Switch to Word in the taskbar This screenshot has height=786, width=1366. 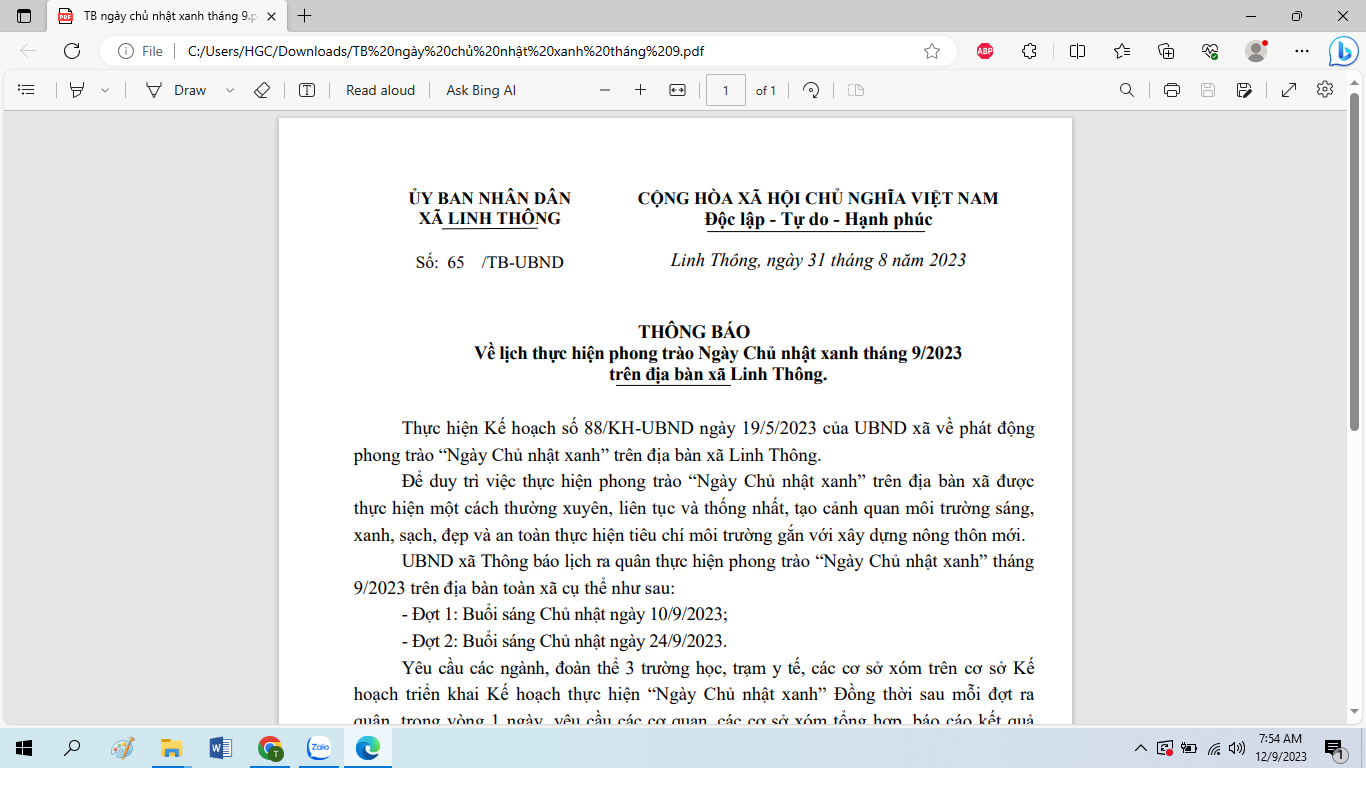coord(221,747)
